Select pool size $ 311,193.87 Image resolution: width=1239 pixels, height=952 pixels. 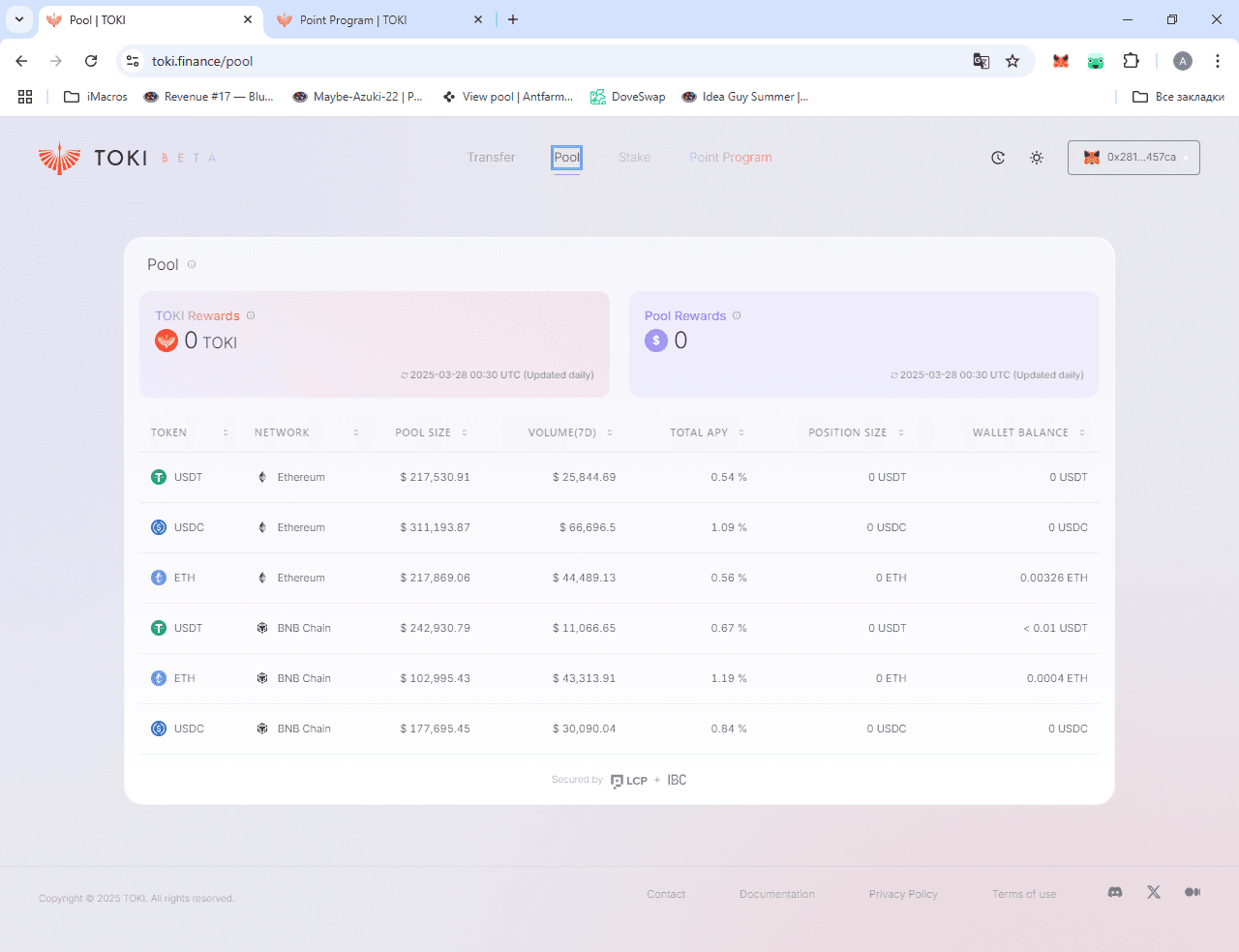click(436, 527)
